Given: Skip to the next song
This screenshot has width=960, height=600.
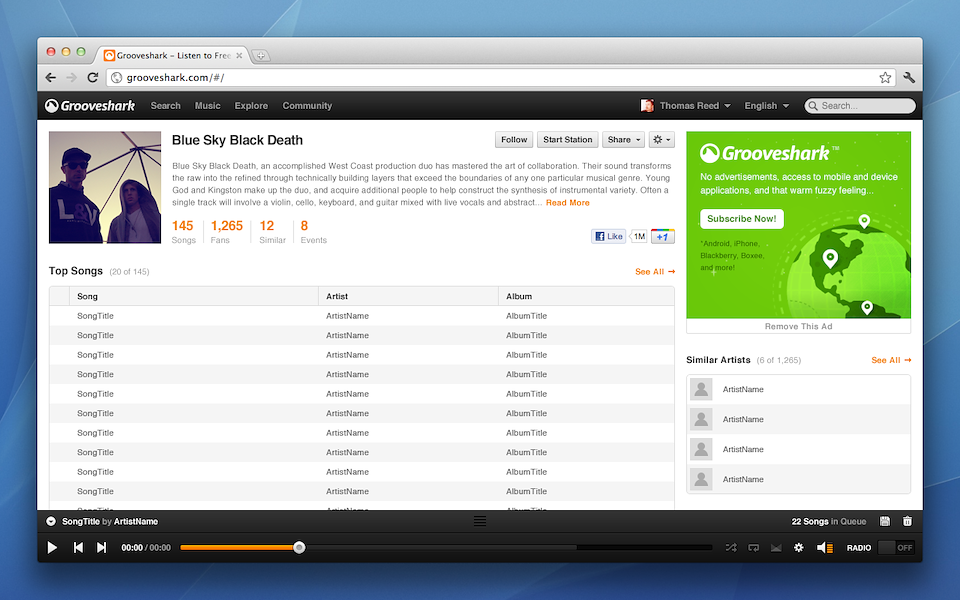Looking at the screenshot, I should [101, 547].
